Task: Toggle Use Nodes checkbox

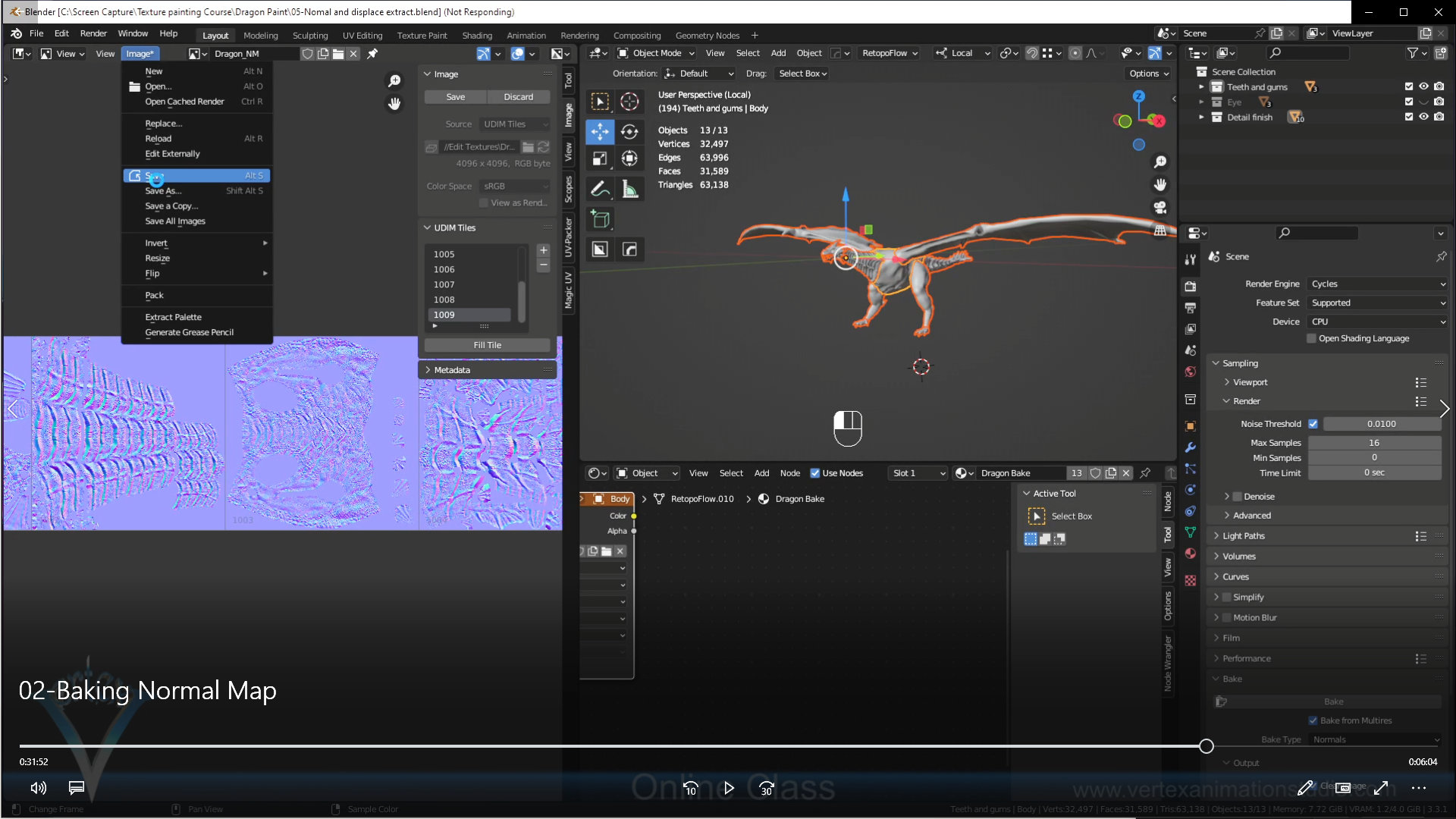Action: coord(815,473)
